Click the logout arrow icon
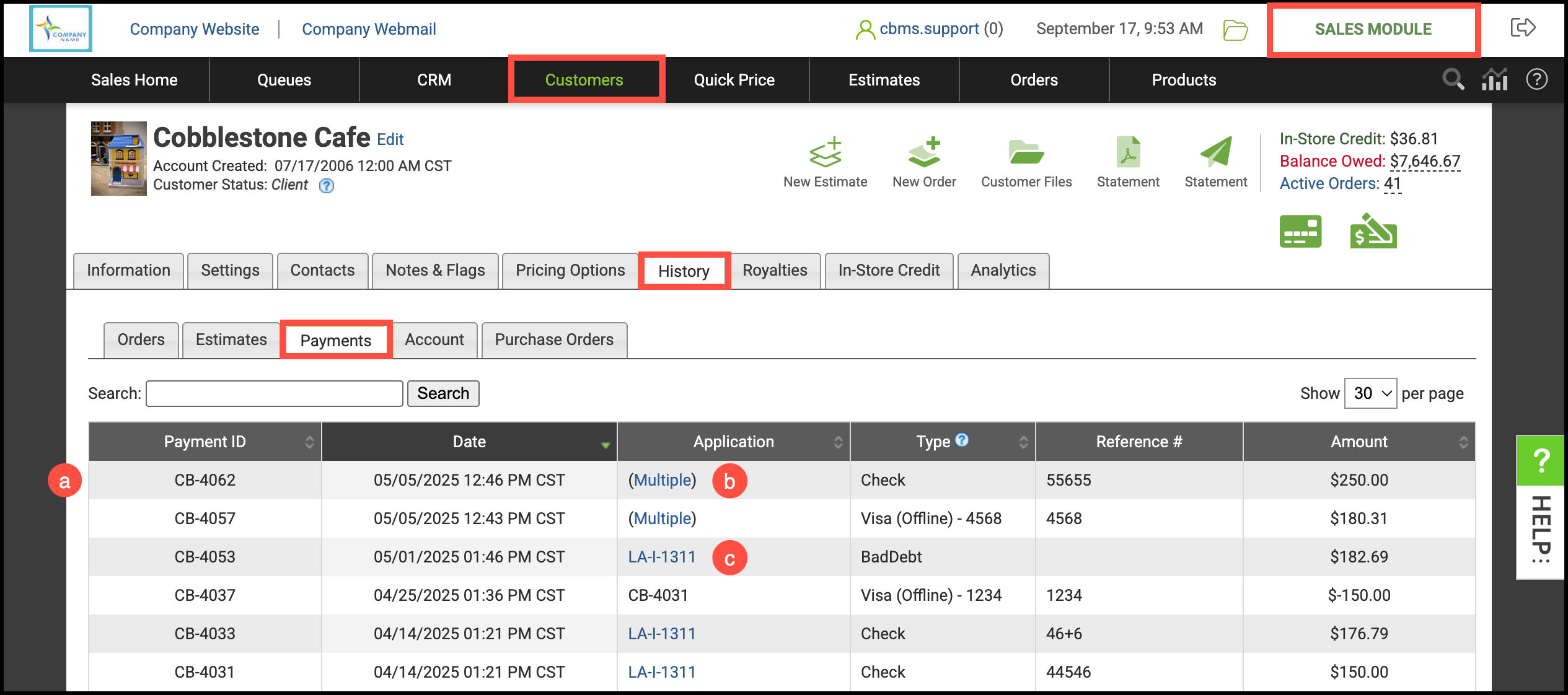The width and height of the screenshot is (1568, 695). (x=1522, y=28)
